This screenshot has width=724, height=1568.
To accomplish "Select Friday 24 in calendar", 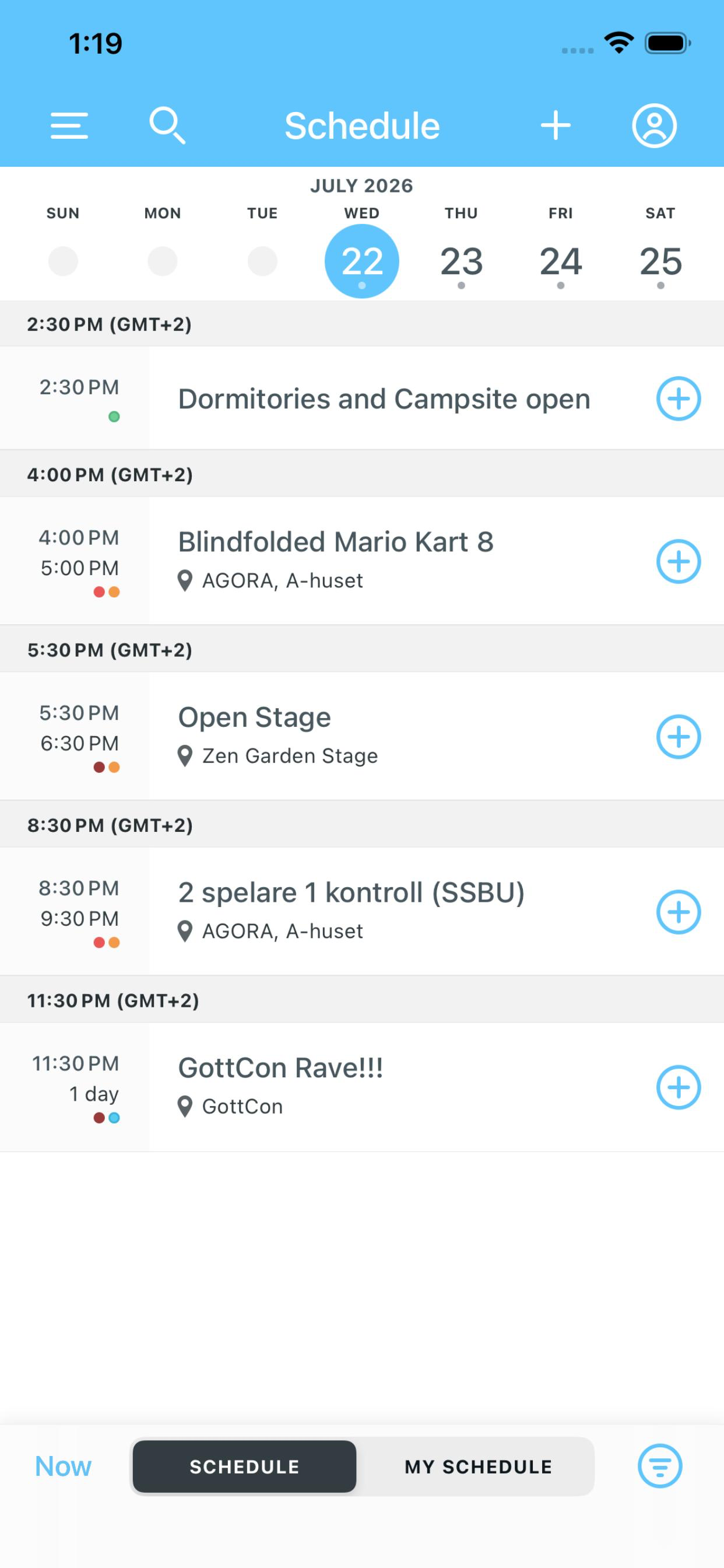I will [x=560, y=262].
